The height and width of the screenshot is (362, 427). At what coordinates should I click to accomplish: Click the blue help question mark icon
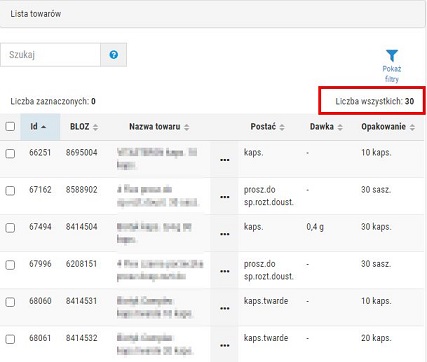coord(114,55)
